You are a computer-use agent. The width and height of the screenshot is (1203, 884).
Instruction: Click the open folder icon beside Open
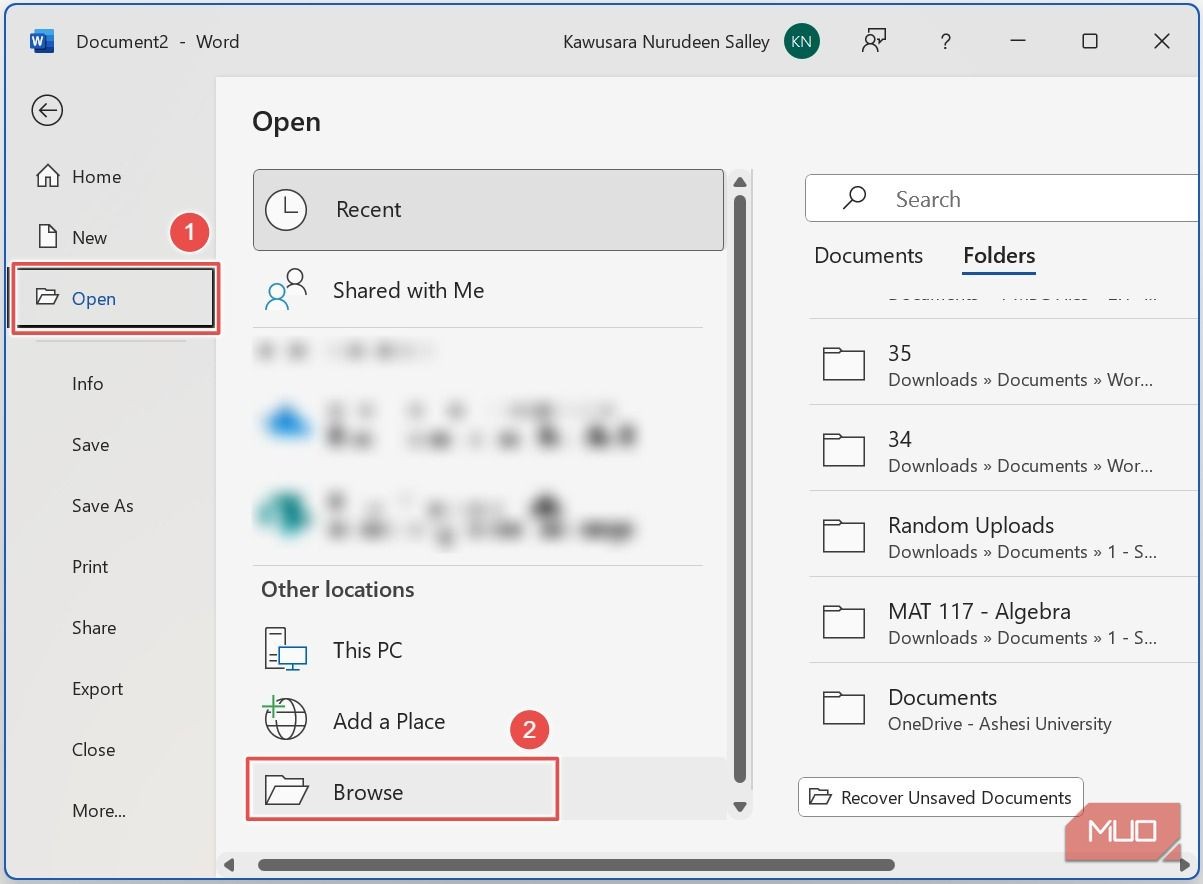click(47, 298)
